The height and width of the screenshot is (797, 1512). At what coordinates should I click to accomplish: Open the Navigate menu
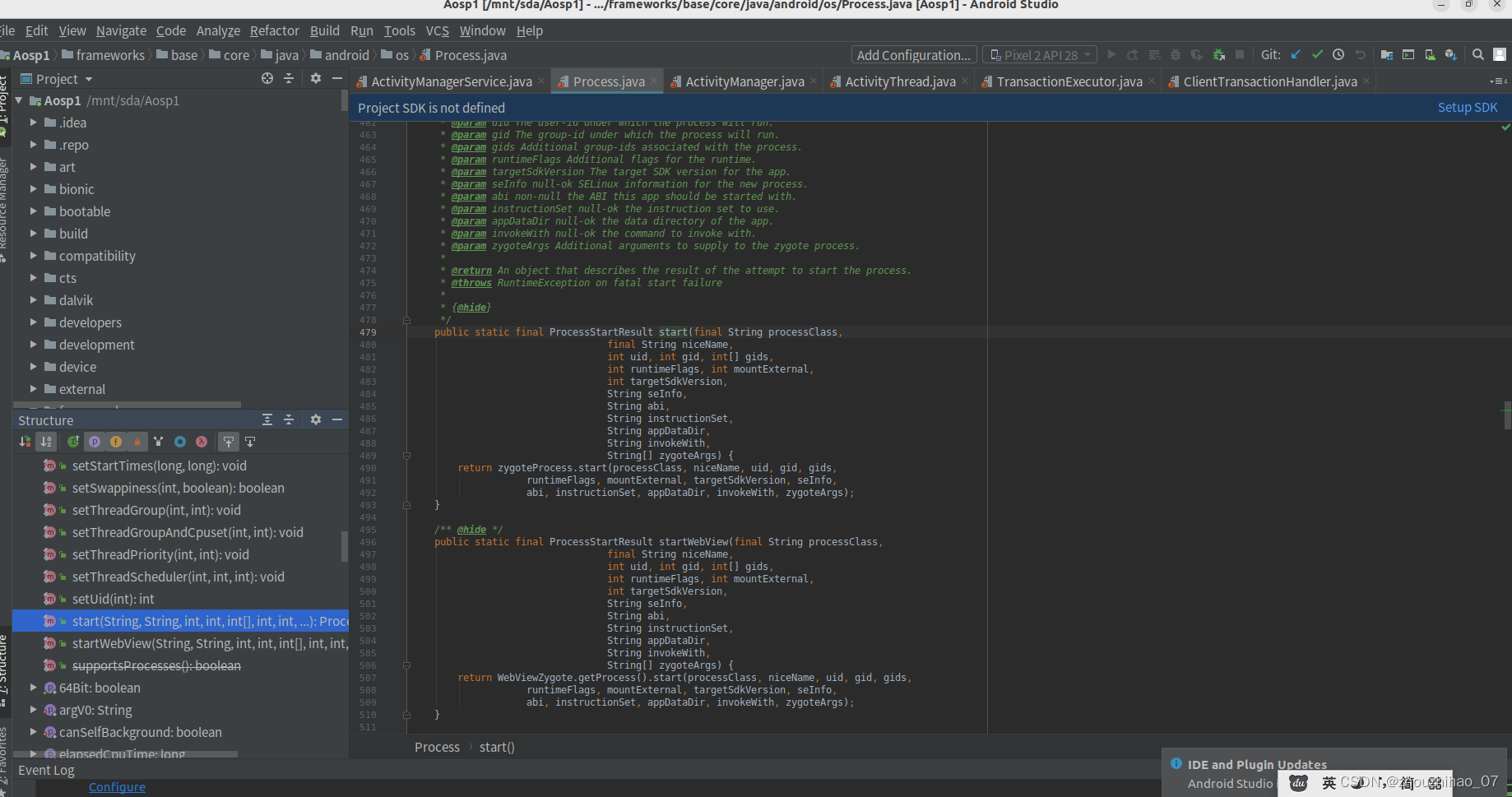point(121,30)
